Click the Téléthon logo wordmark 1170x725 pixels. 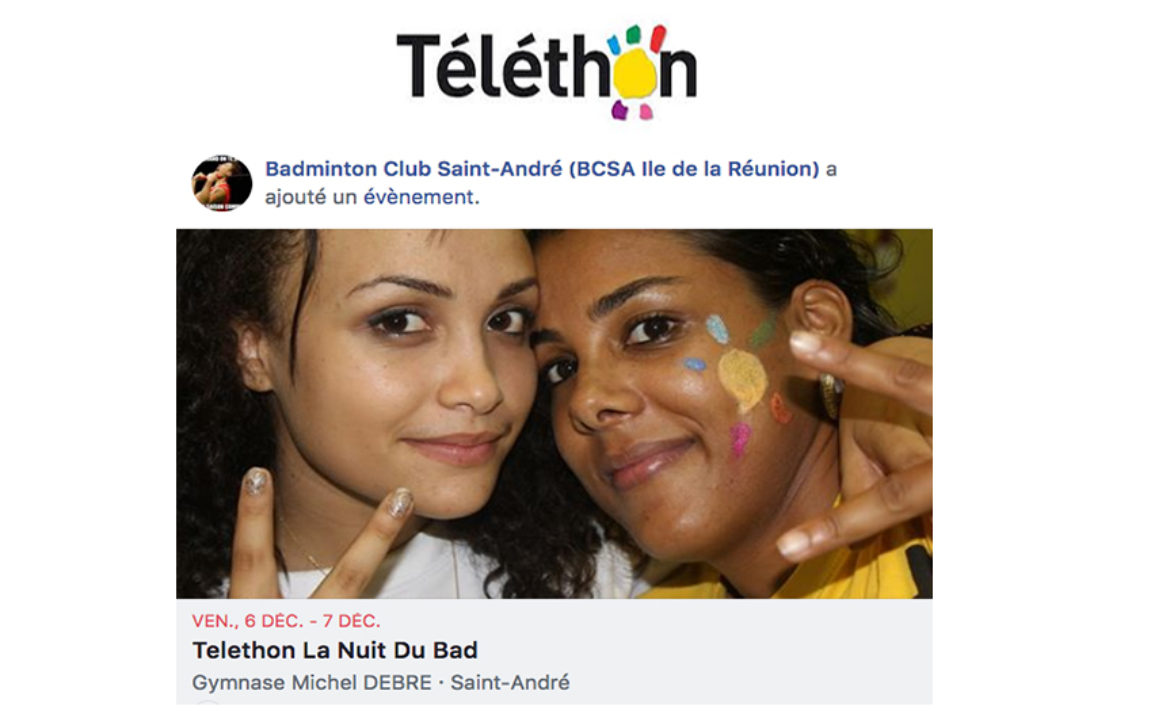point(546,72)
